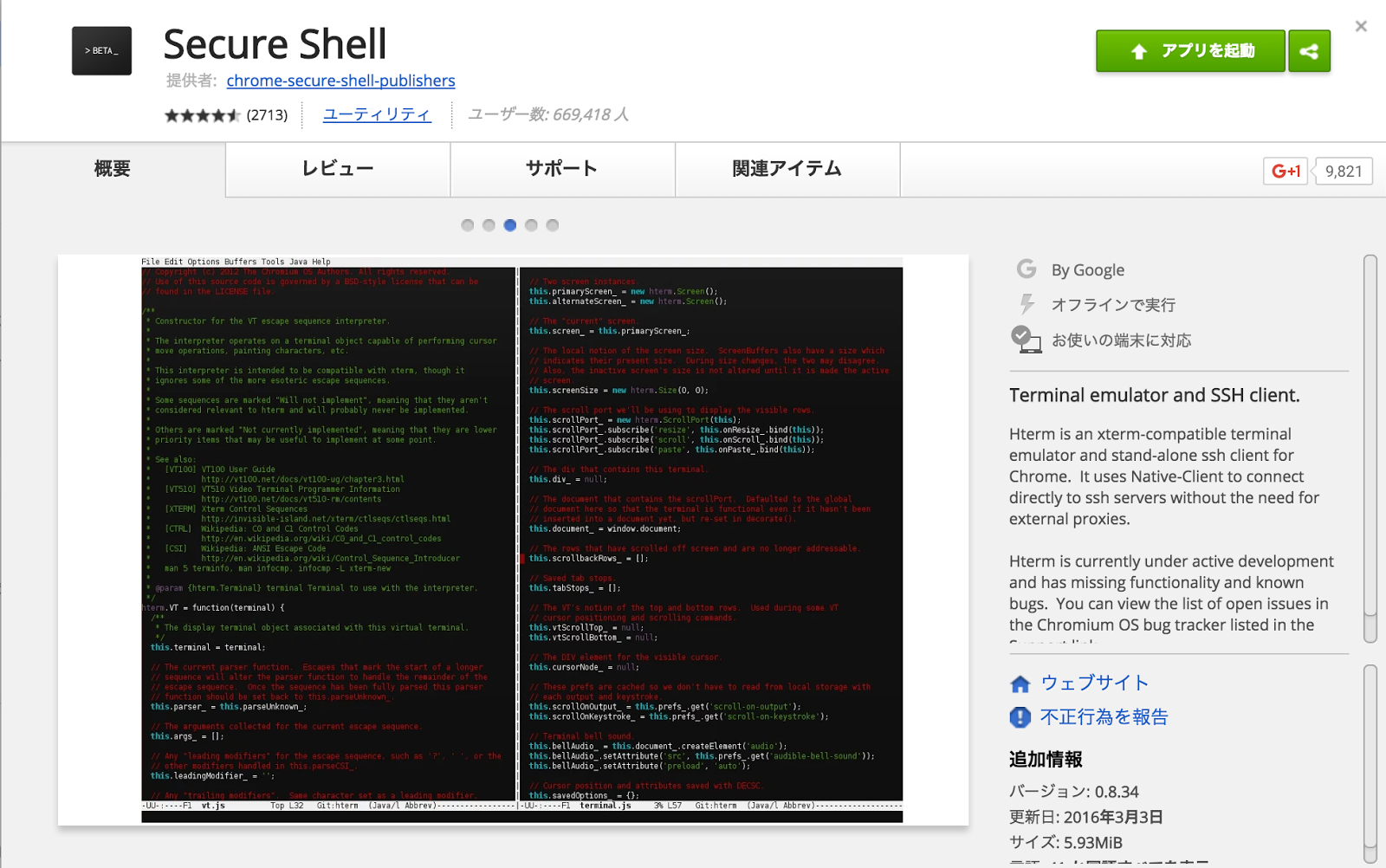Click the offline lightning bolt icon
The width and height of the screenshot is (1386, 868).
click(x=1027, y=304)
